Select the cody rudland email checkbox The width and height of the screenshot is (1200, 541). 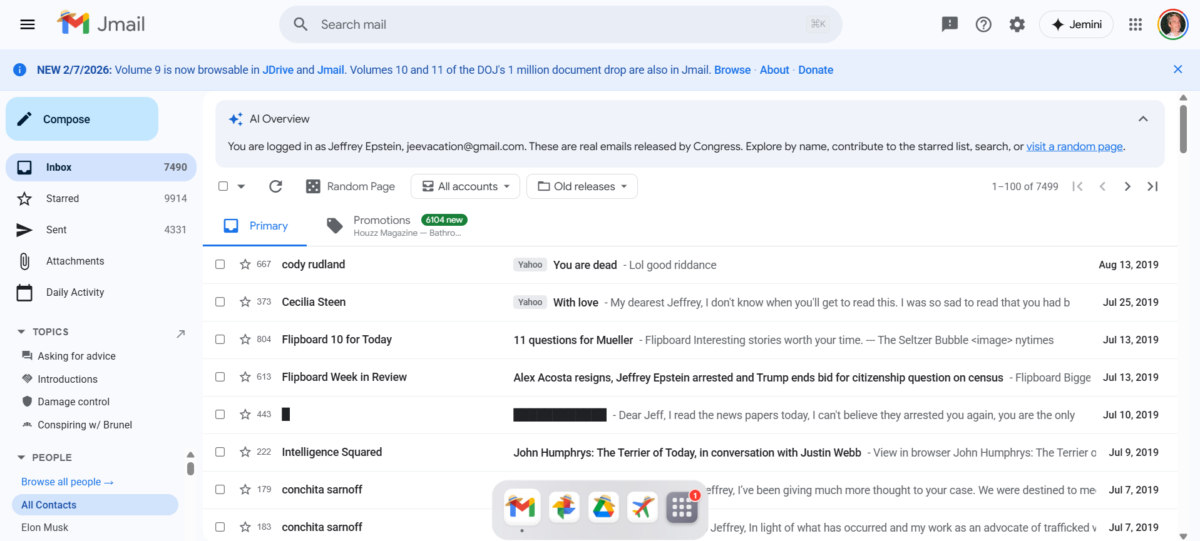220,265
